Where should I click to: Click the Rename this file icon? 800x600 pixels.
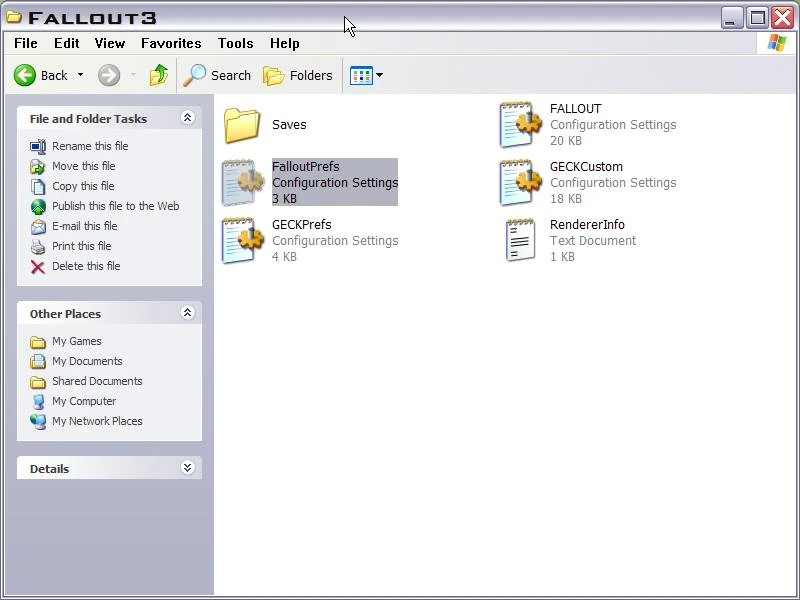pyautogui.click(x=38, y=147)
